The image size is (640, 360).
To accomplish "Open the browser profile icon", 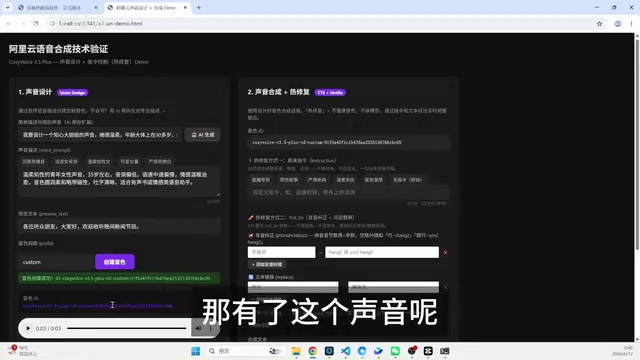I will coord(618,24).
